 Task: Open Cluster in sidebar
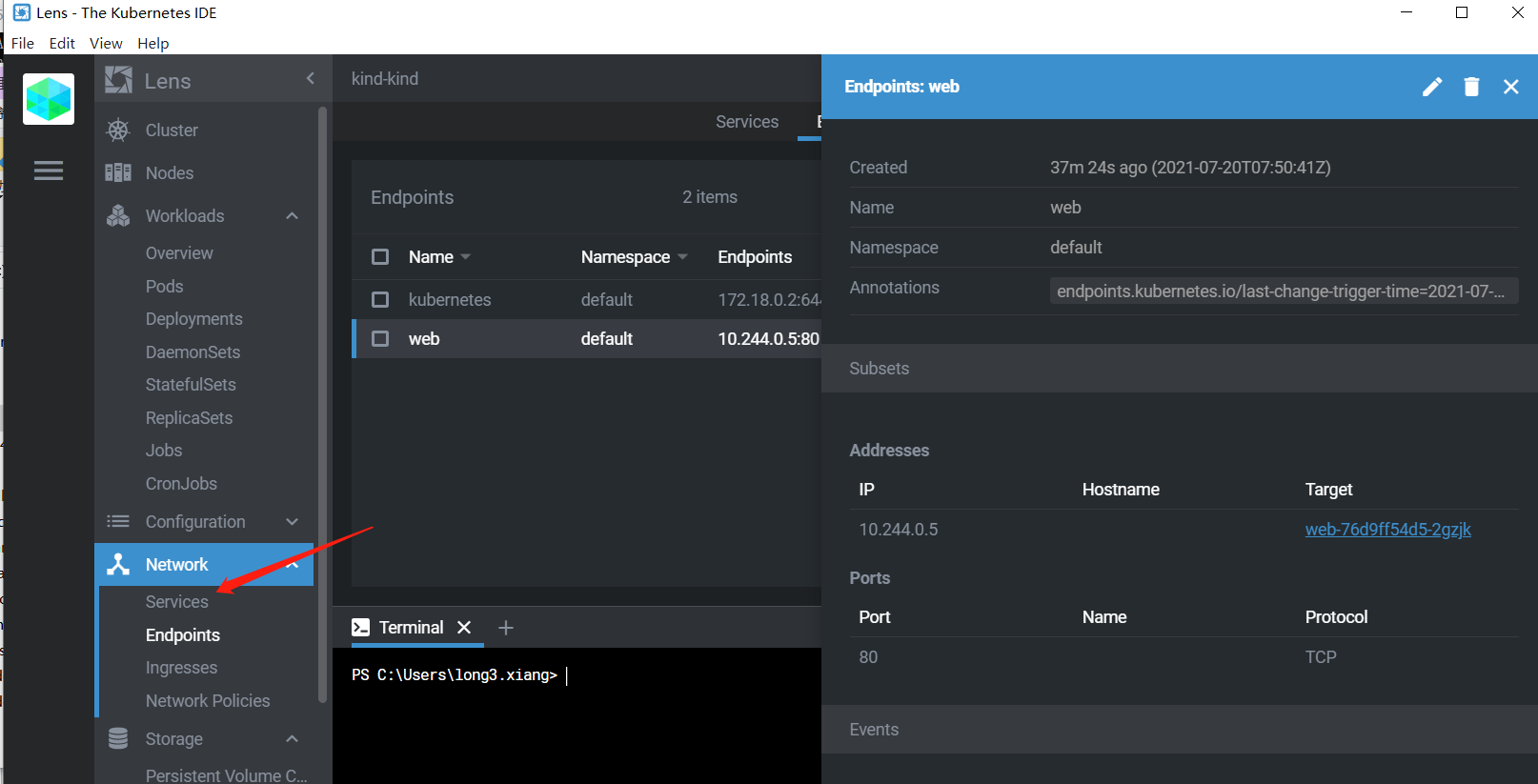point(172,130)
